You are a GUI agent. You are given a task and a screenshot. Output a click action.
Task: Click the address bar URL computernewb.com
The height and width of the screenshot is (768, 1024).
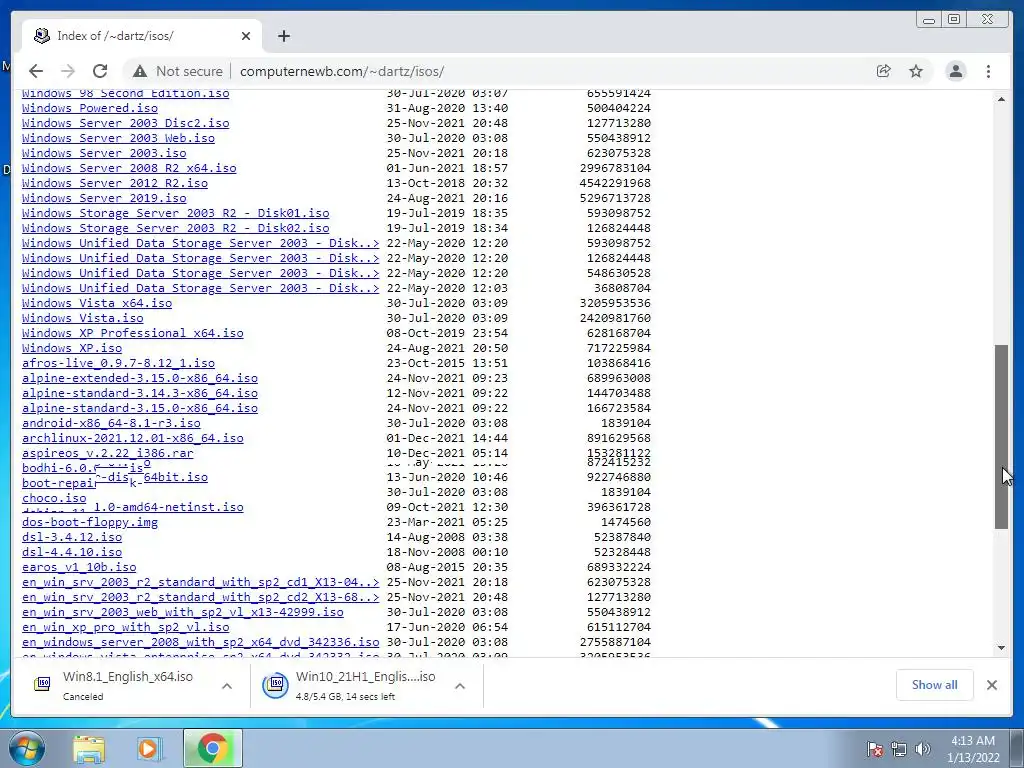pyautogui.click(x=342, y=71)
